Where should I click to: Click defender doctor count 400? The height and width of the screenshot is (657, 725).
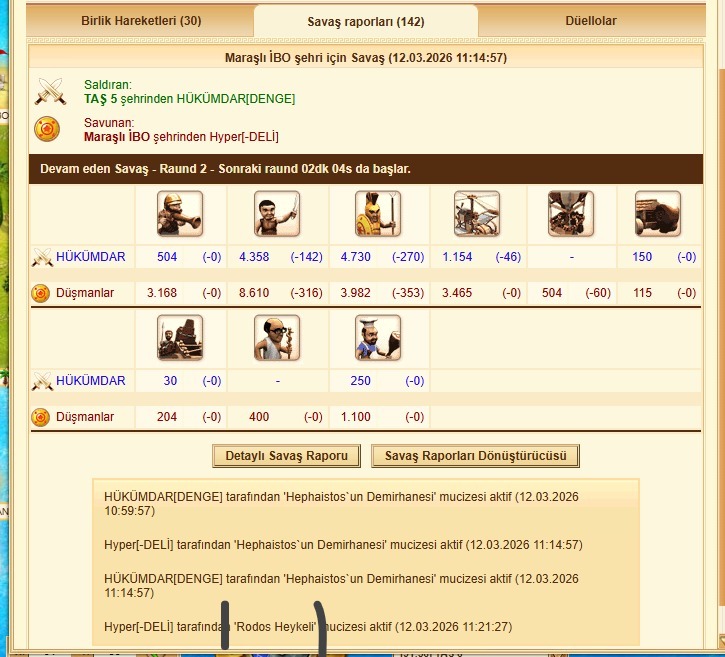click(259, 417)
